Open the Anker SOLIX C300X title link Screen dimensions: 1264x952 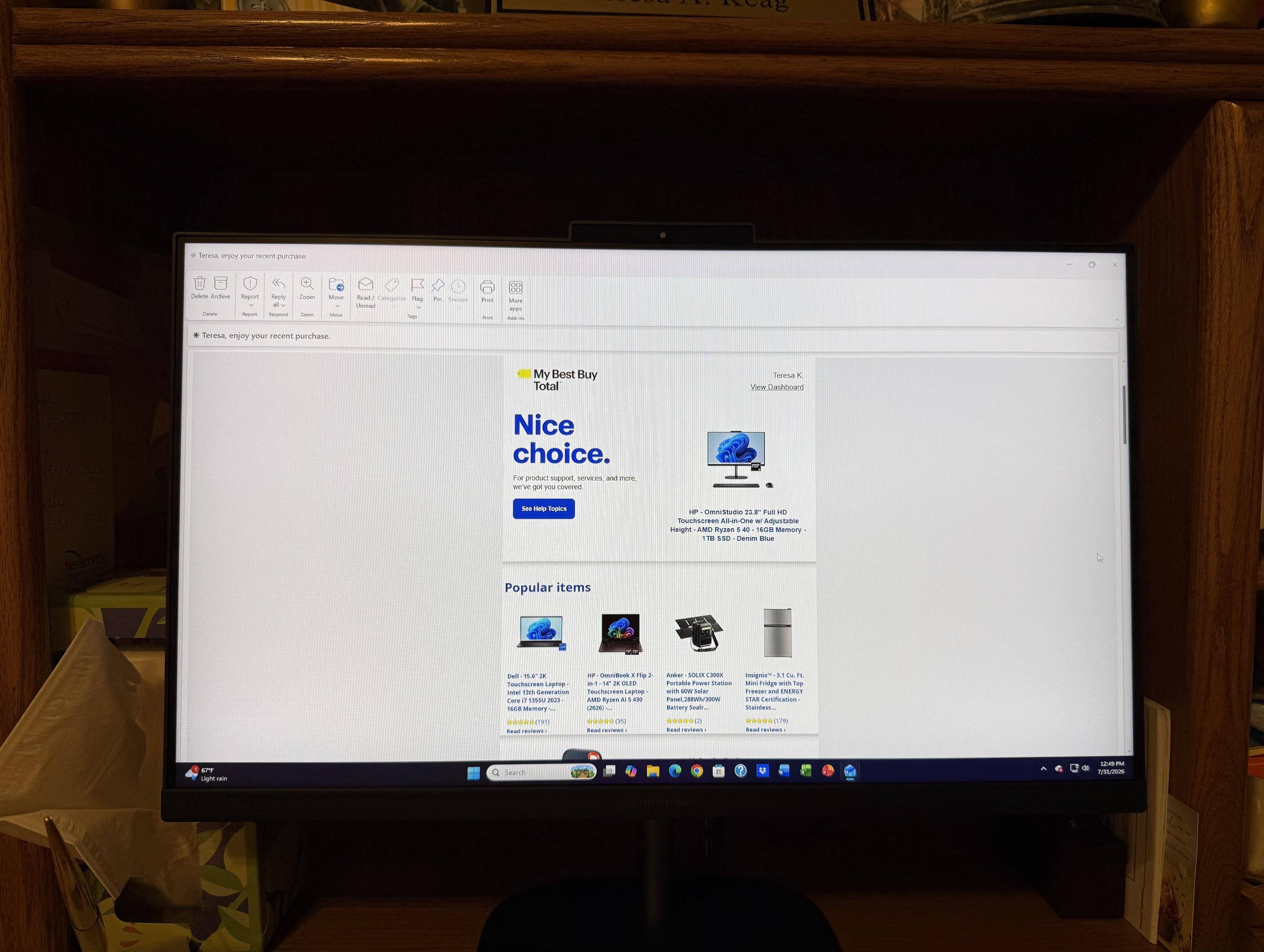point(699,691)
